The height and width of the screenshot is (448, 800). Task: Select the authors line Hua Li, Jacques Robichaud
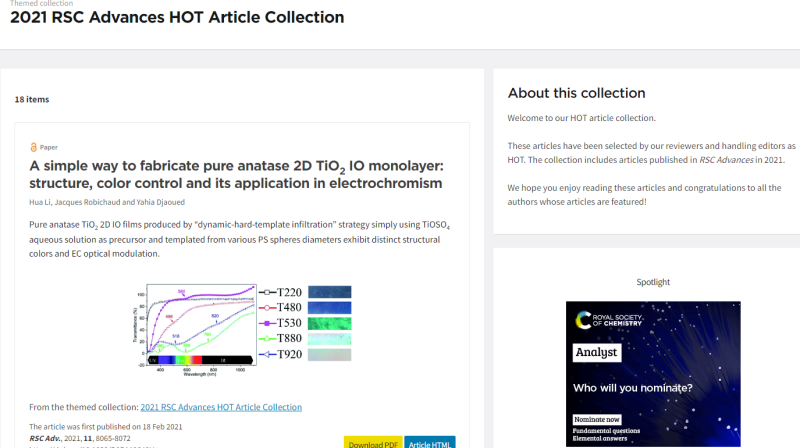click(x=107, y=202)
